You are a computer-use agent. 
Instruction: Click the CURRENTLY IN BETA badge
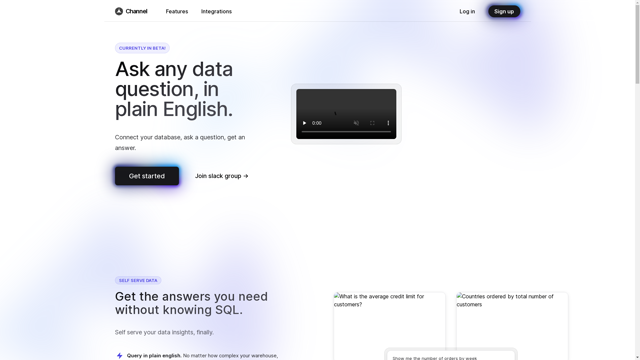142,48
